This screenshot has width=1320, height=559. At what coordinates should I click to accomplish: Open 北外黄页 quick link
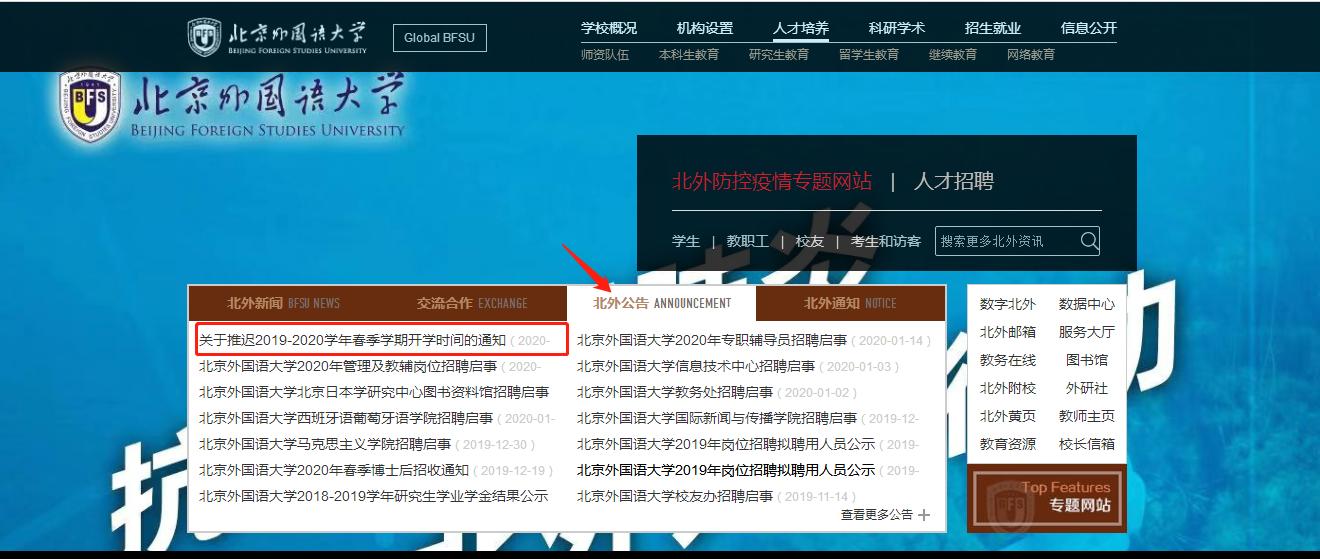point(1008,416)
